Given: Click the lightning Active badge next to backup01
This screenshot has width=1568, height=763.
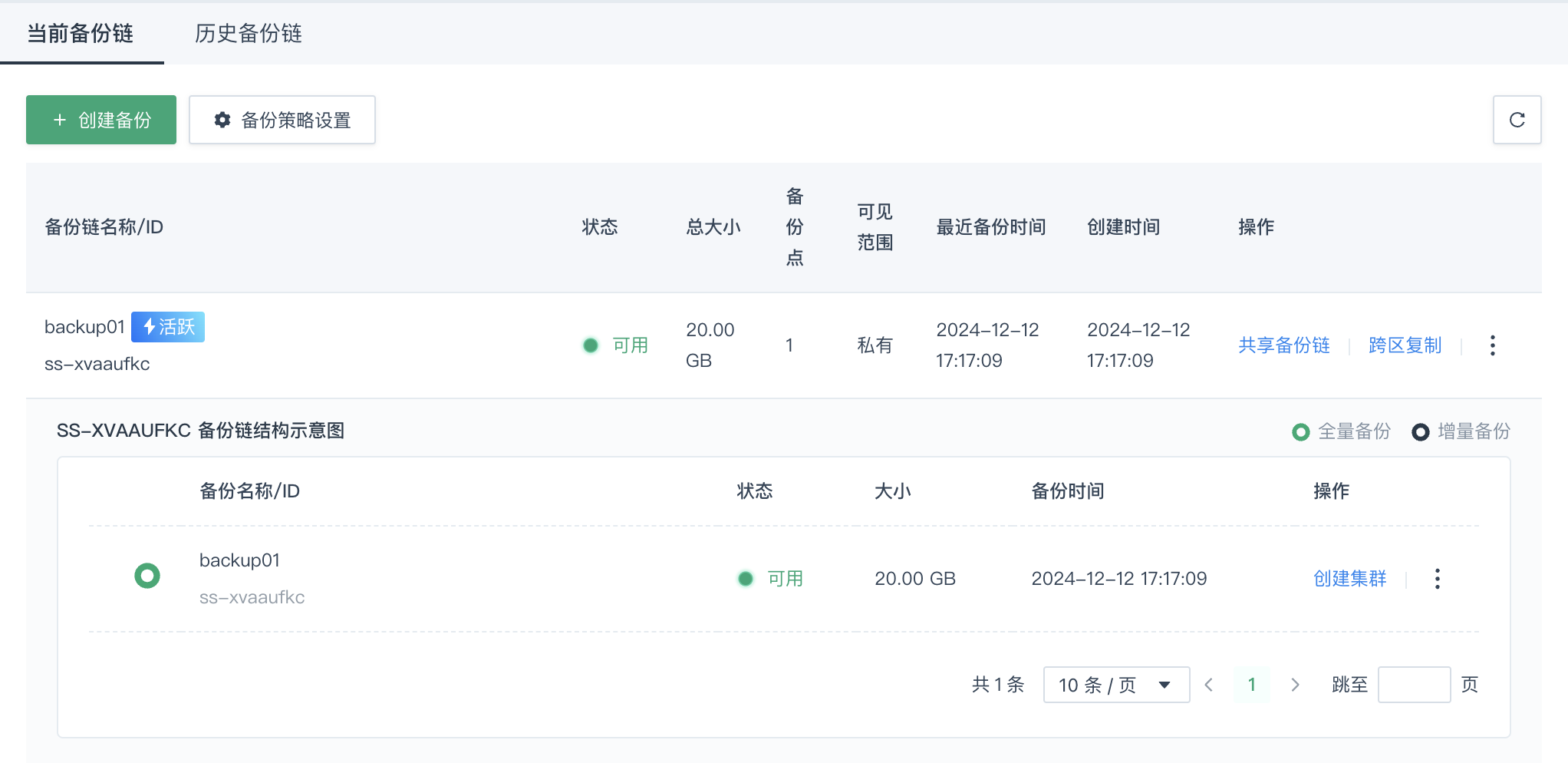Looking at the screenshot, I should point(168,327).
